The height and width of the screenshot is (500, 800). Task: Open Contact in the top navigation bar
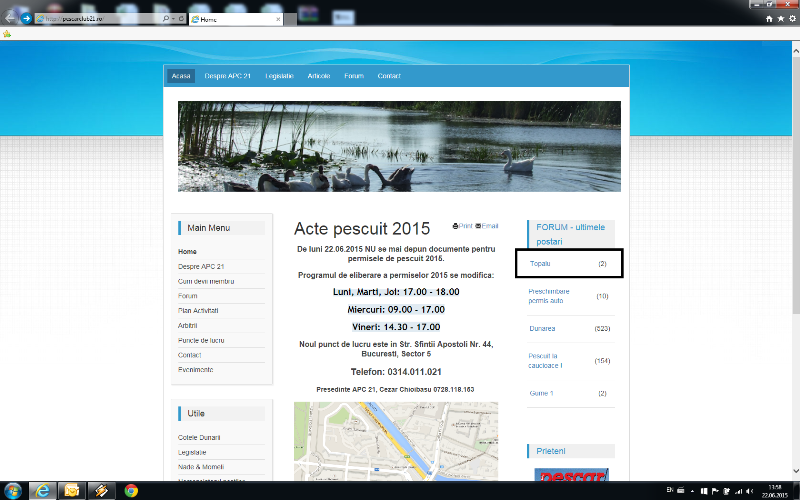tap(389, 76)
